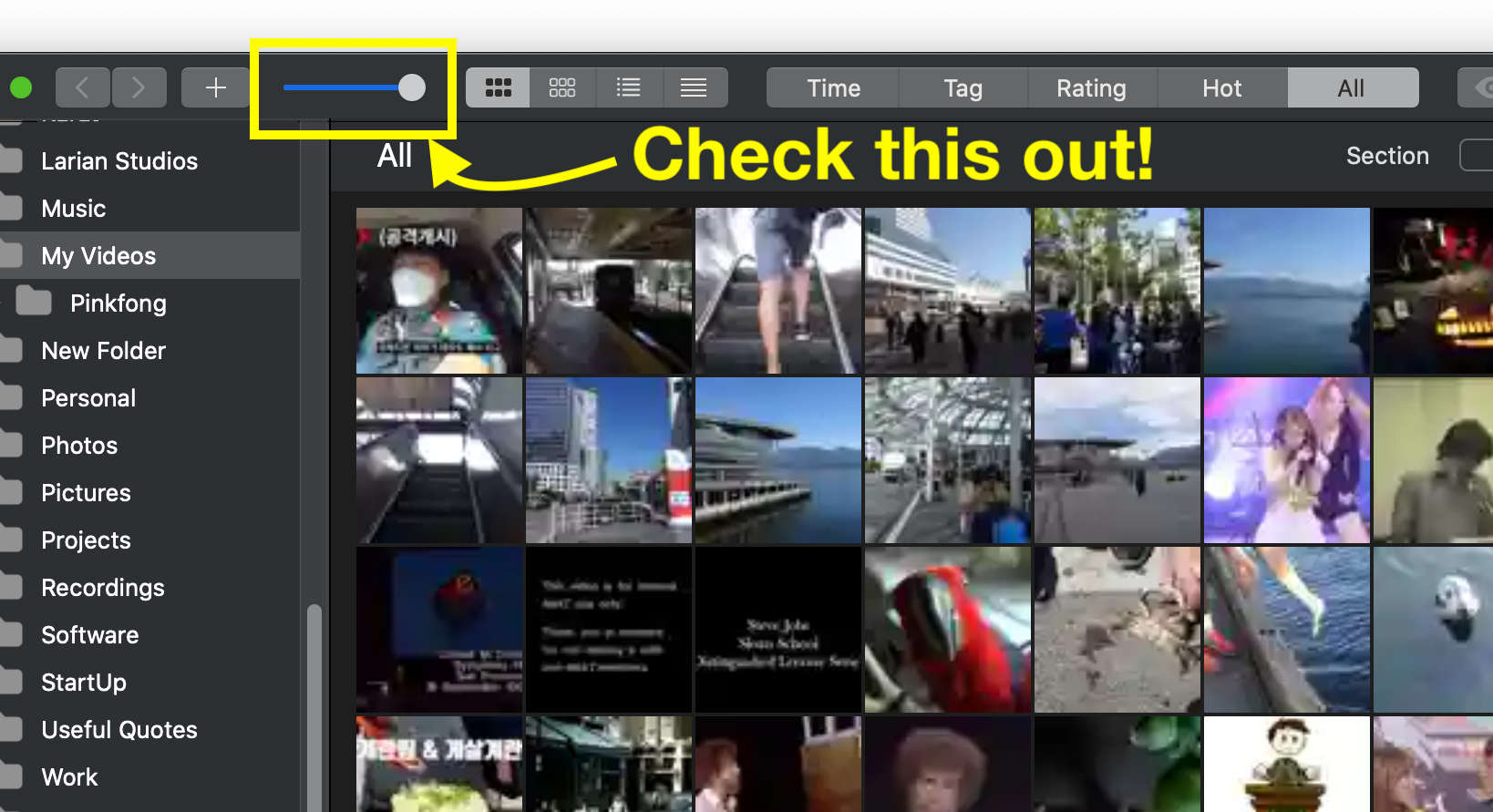Click the All heading label
The width and height of the screenshot is (1493, 812).
click(x=395, y=156)
